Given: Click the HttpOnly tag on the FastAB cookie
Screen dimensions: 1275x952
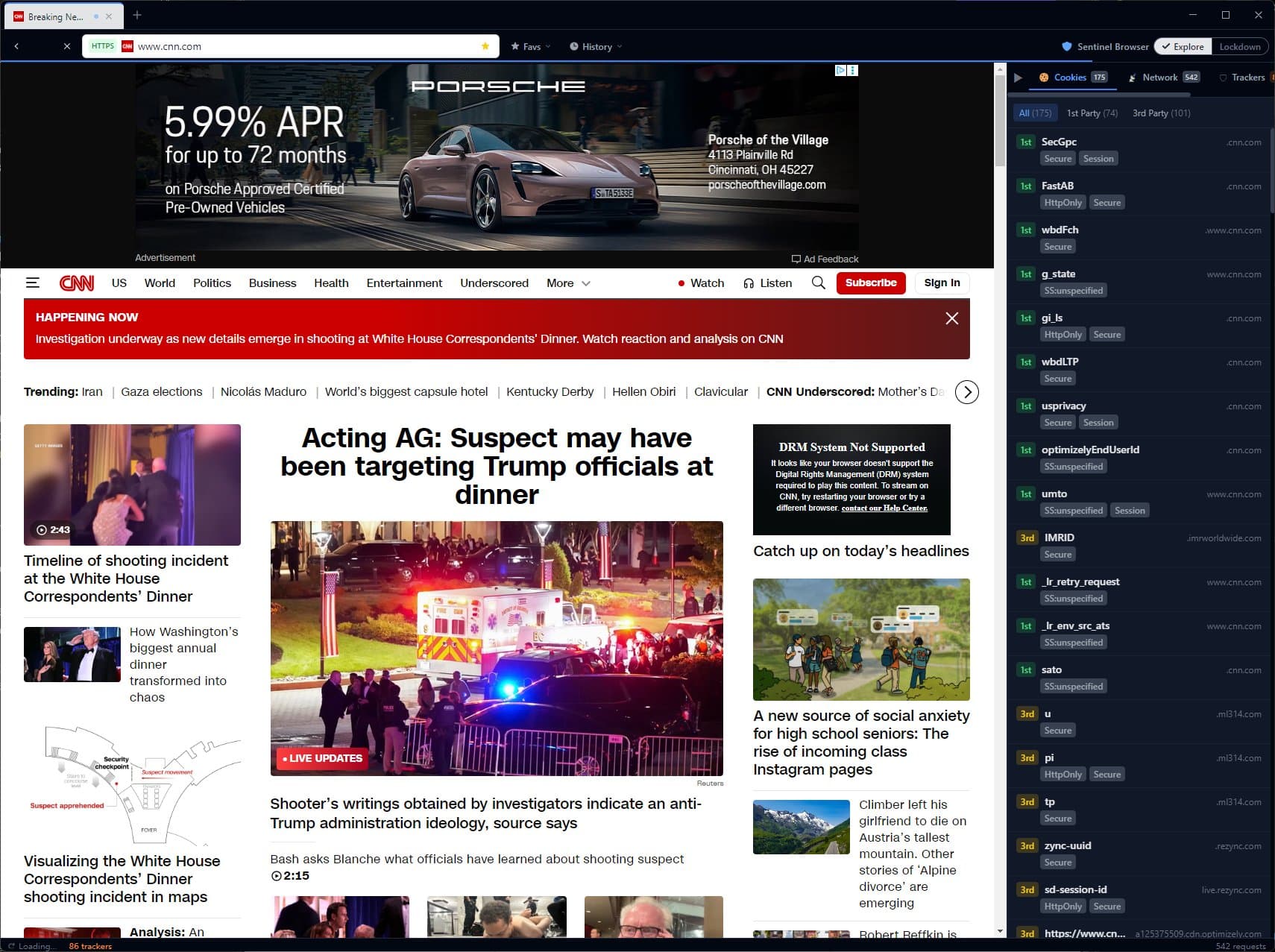Looking at the screenshot, I should (1063, 203).
